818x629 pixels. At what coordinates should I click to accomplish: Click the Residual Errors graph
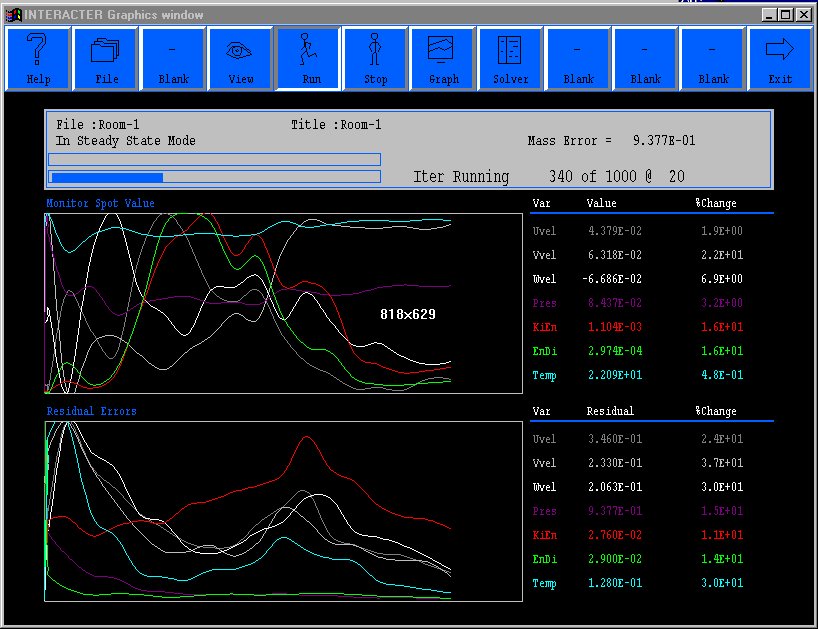pyautogui.click(x=283, y=511)
